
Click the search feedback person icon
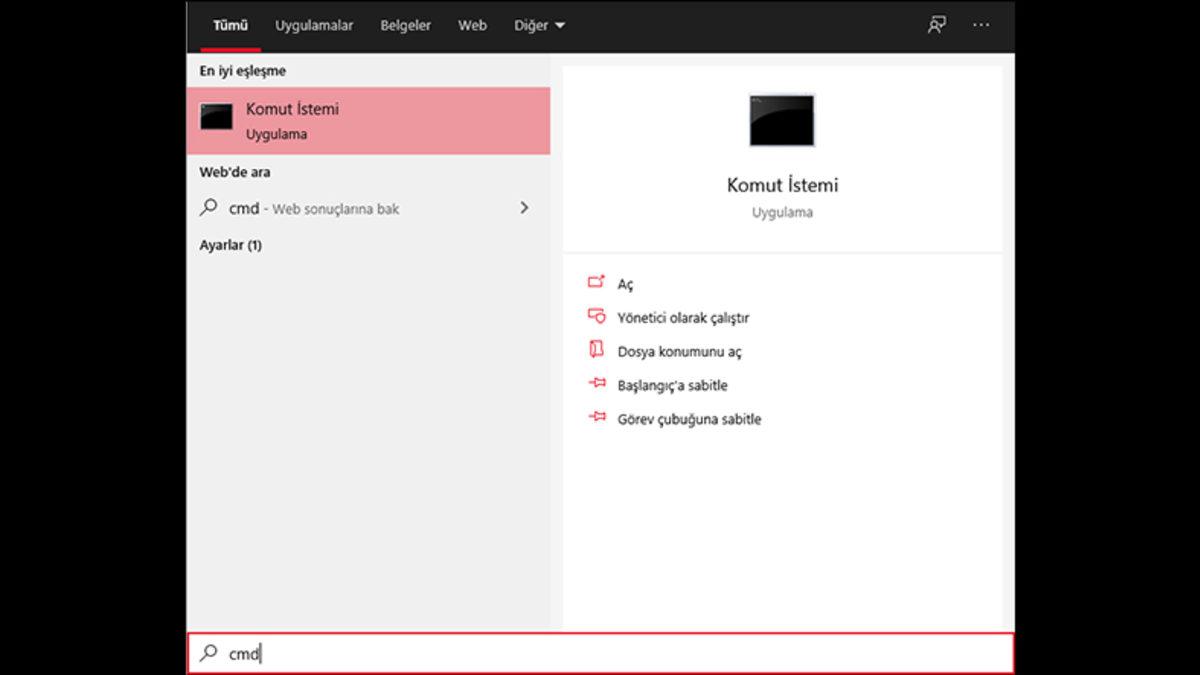point(934,25)
